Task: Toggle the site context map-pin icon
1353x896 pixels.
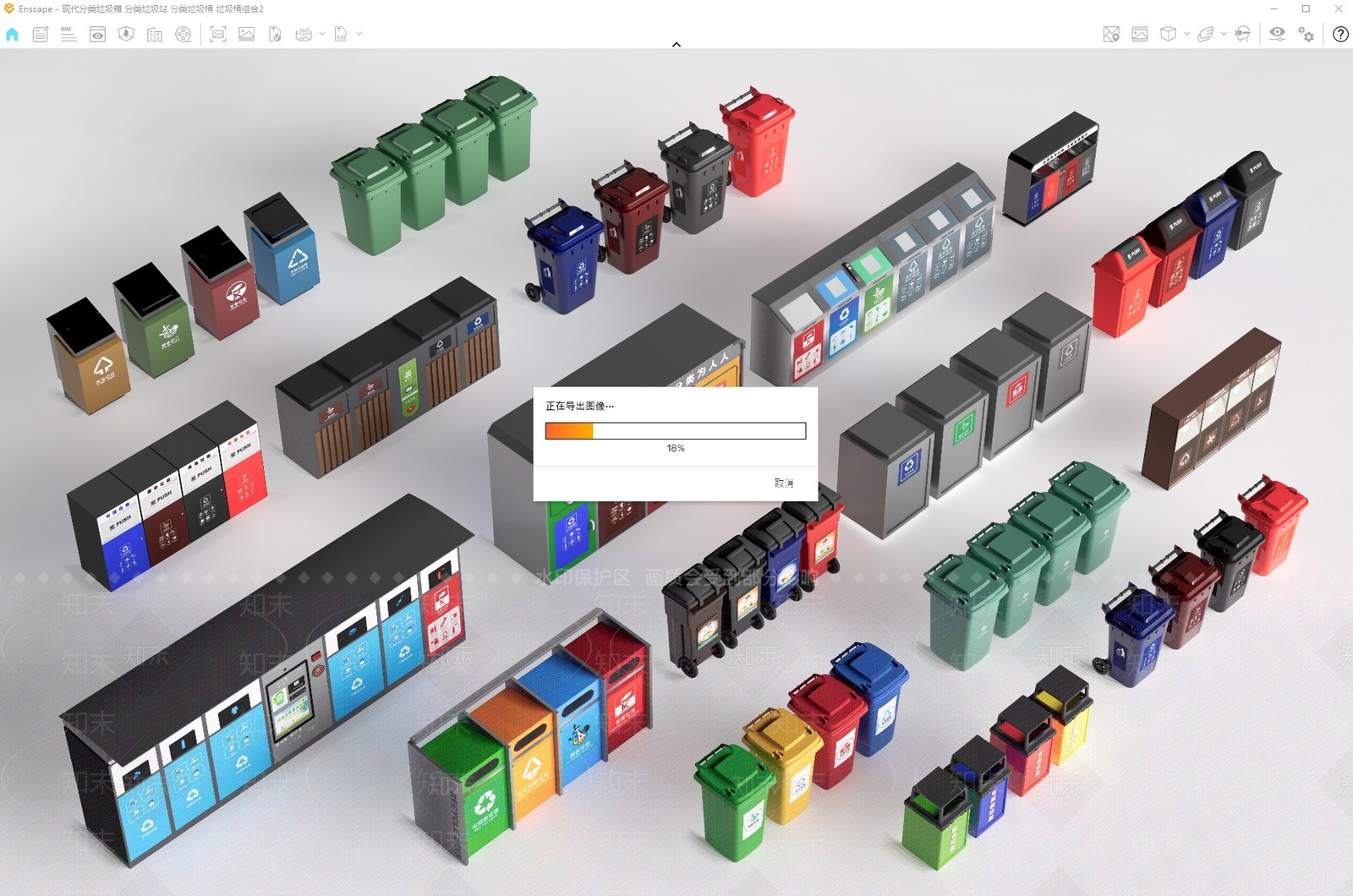Action: (x=1111, y=35)
